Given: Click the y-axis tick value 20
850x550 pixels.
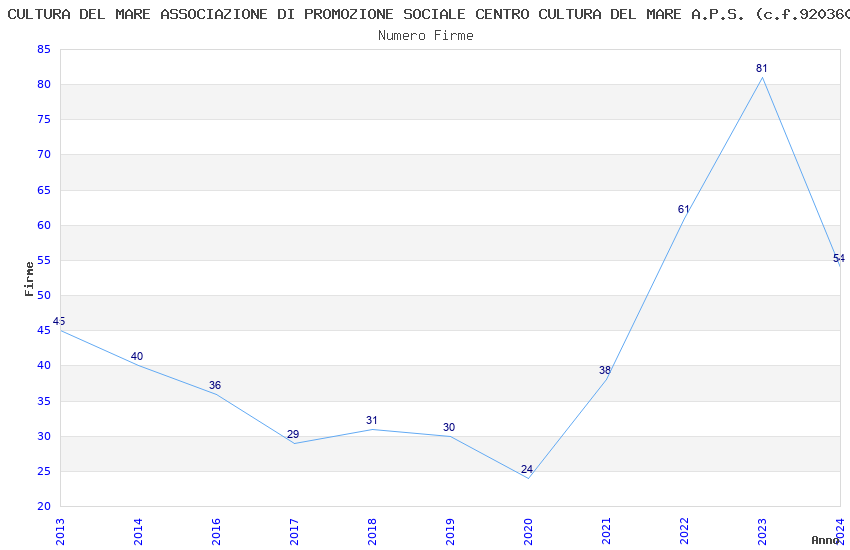Looking at the screenshot, I should (x=44, y=506).
